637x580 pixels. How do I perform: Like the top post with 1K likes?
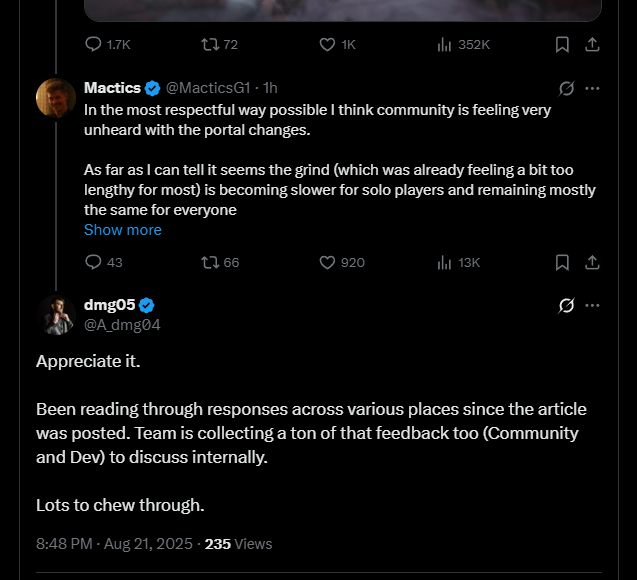coord(327,44)
